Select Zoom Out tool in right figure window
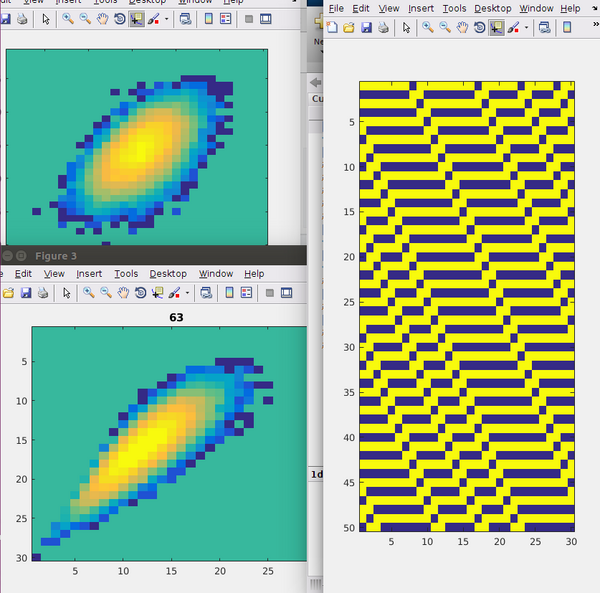 (445, 28)
